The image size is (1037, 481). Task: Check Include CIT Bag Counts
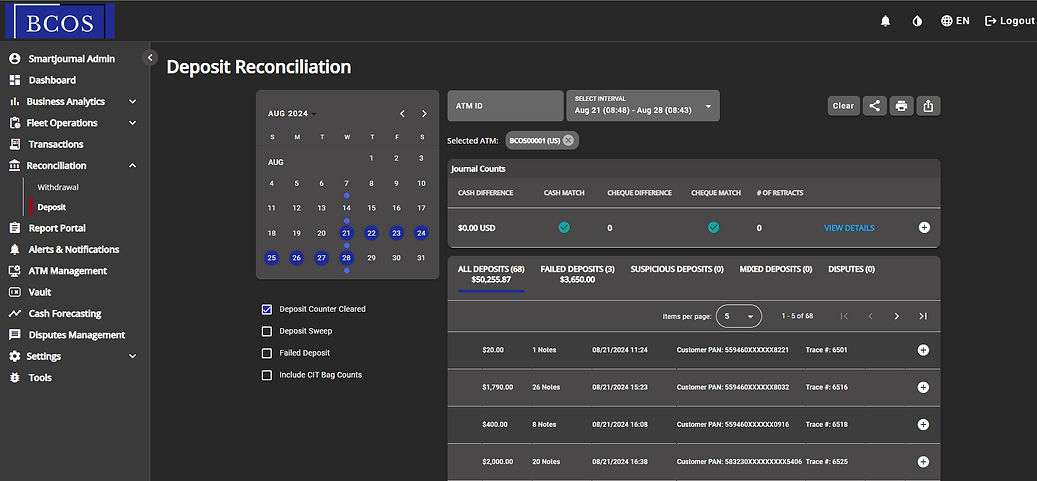(266, 375)
